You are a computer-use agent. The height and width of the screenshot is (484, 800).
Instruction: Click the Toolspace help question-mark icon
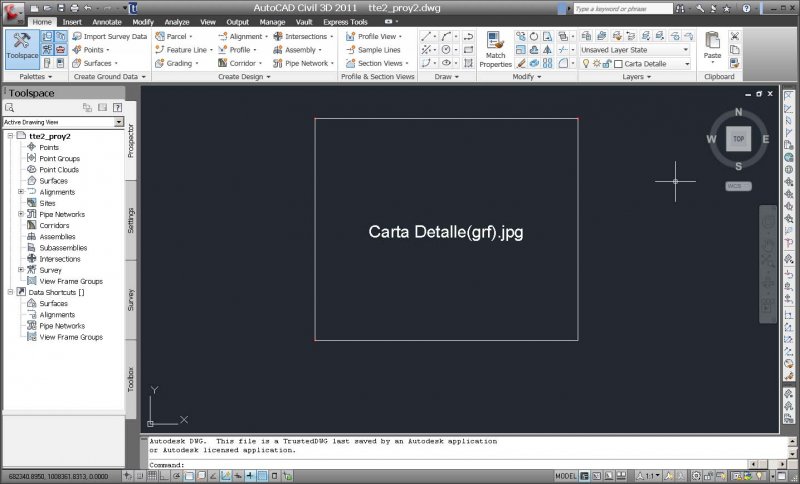[x=116, y=107]
